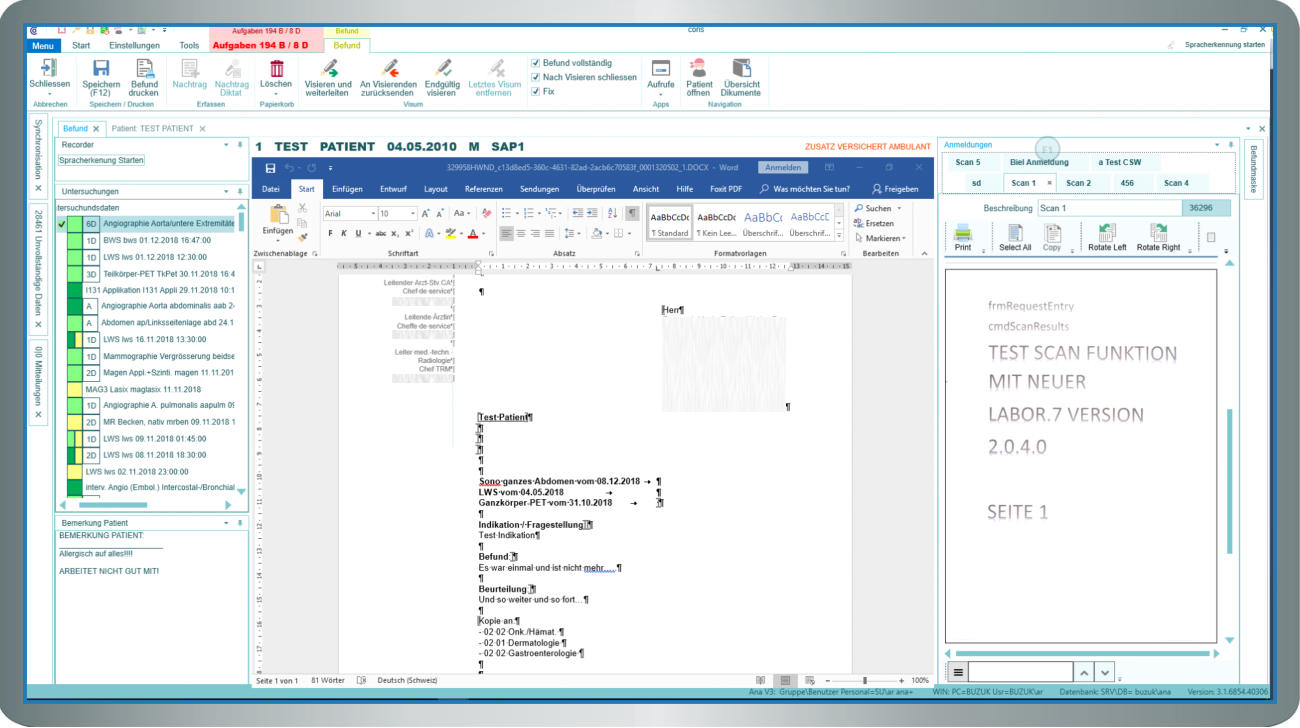Toggle the Fix checkbox

536,91
